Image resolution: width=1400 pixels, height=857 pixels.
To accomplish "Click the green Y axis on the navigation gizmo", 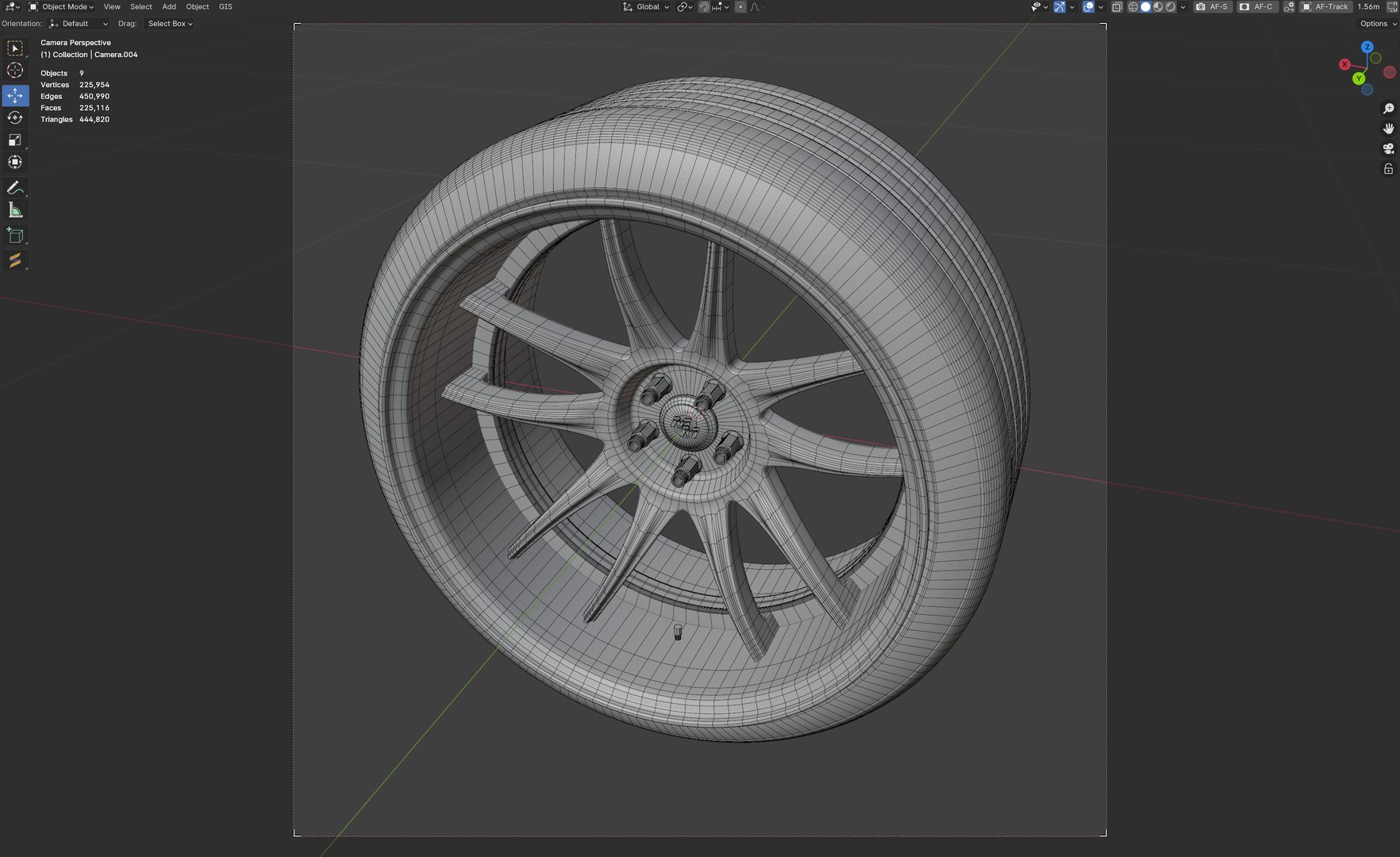I will [1359, 79].
